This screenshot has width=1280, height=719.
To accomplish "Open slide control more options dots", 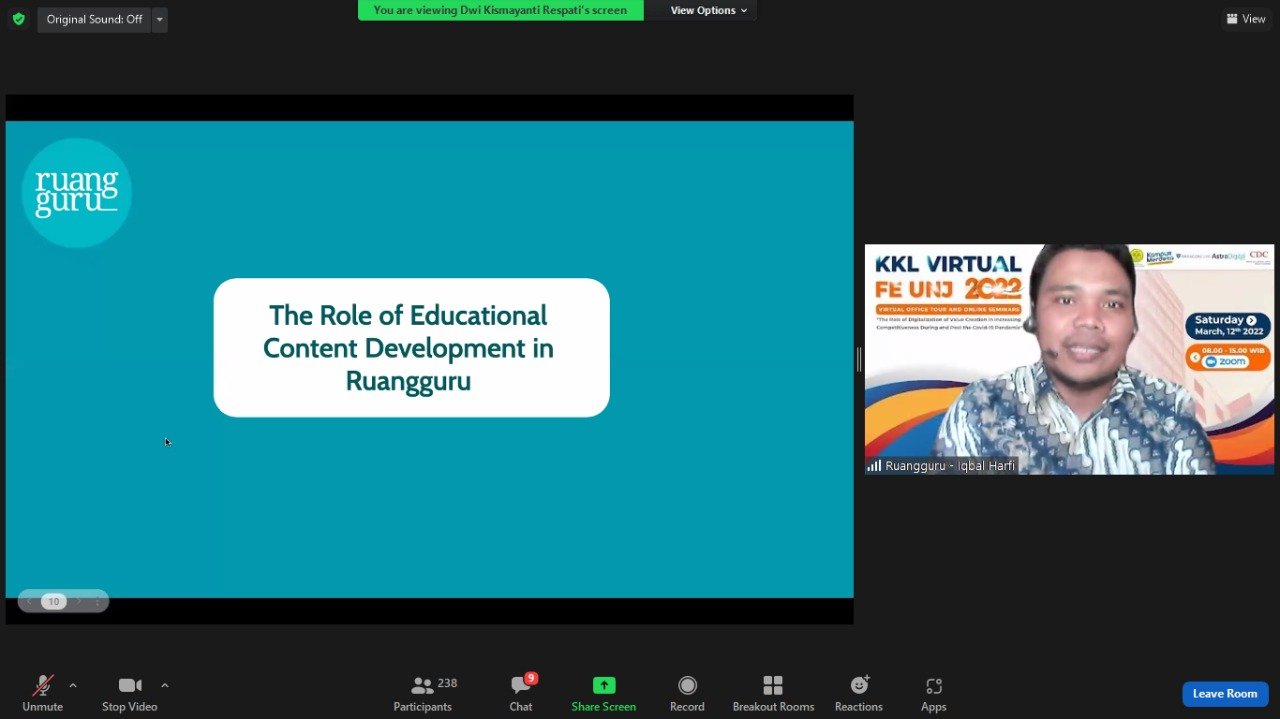I will (x=97, y=601).
